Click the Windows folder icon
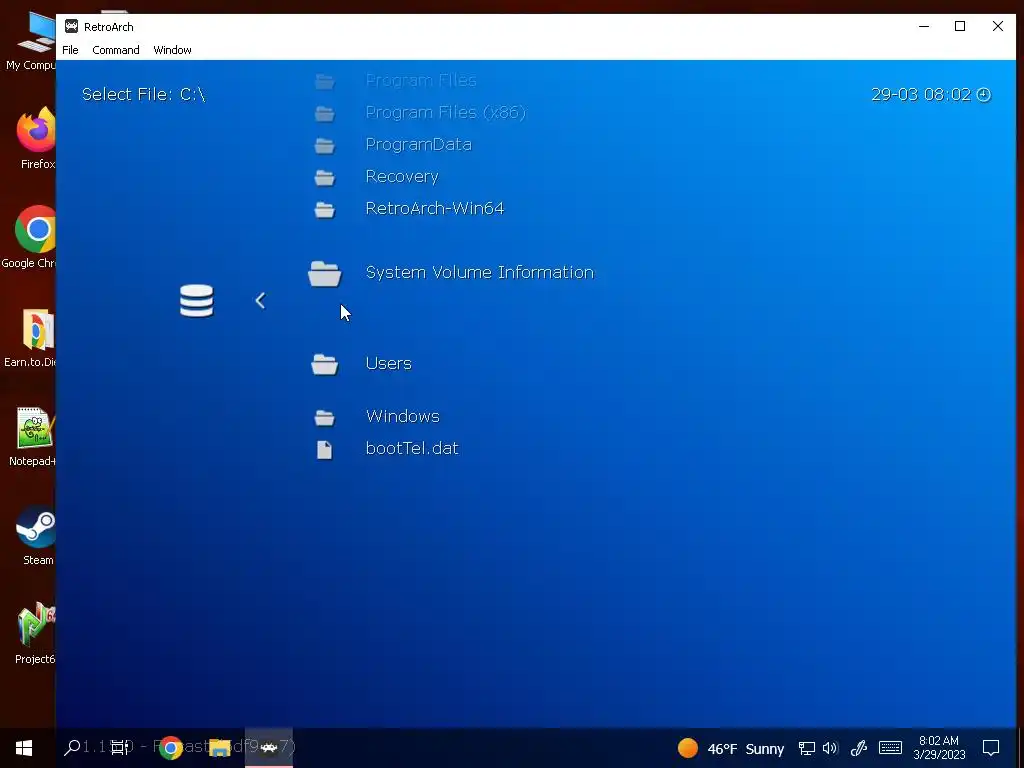The height and width of the screenshot is (768, 1024). 325,417
